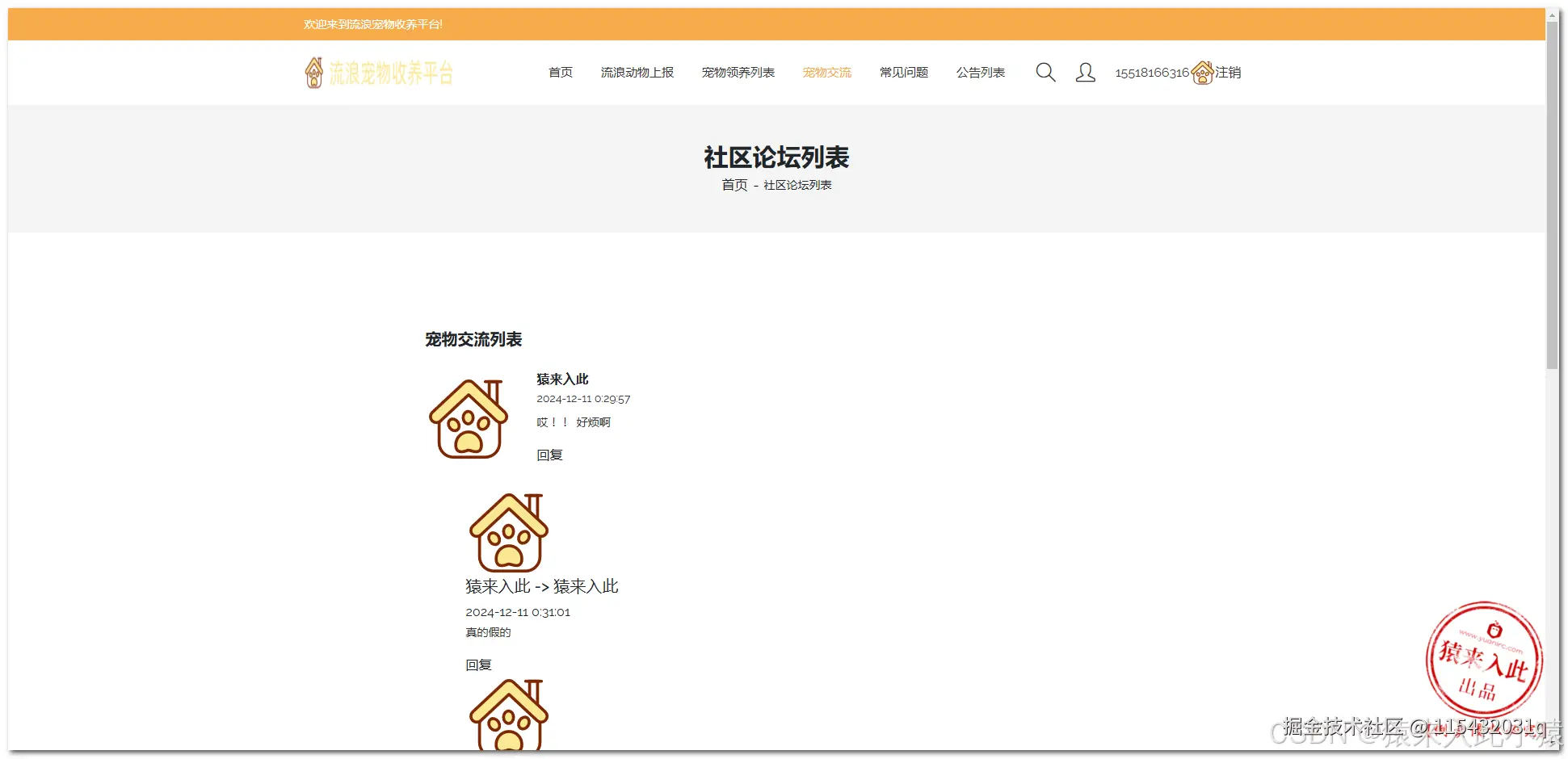Click 首页 in the breadcrumb trail
1568x759 pixels.
tap(734, 184)
